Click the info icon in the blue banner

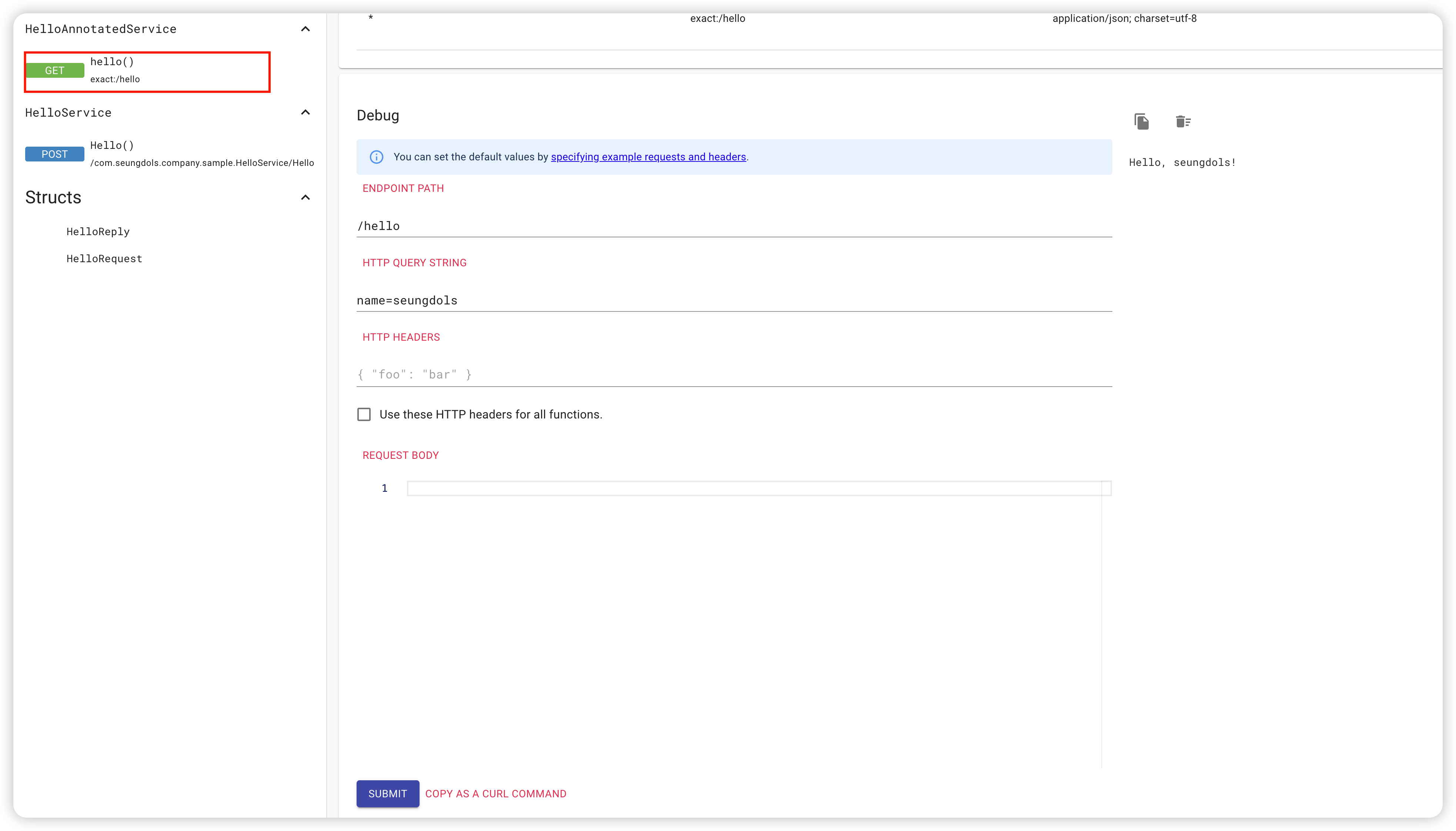pos(377,157)
